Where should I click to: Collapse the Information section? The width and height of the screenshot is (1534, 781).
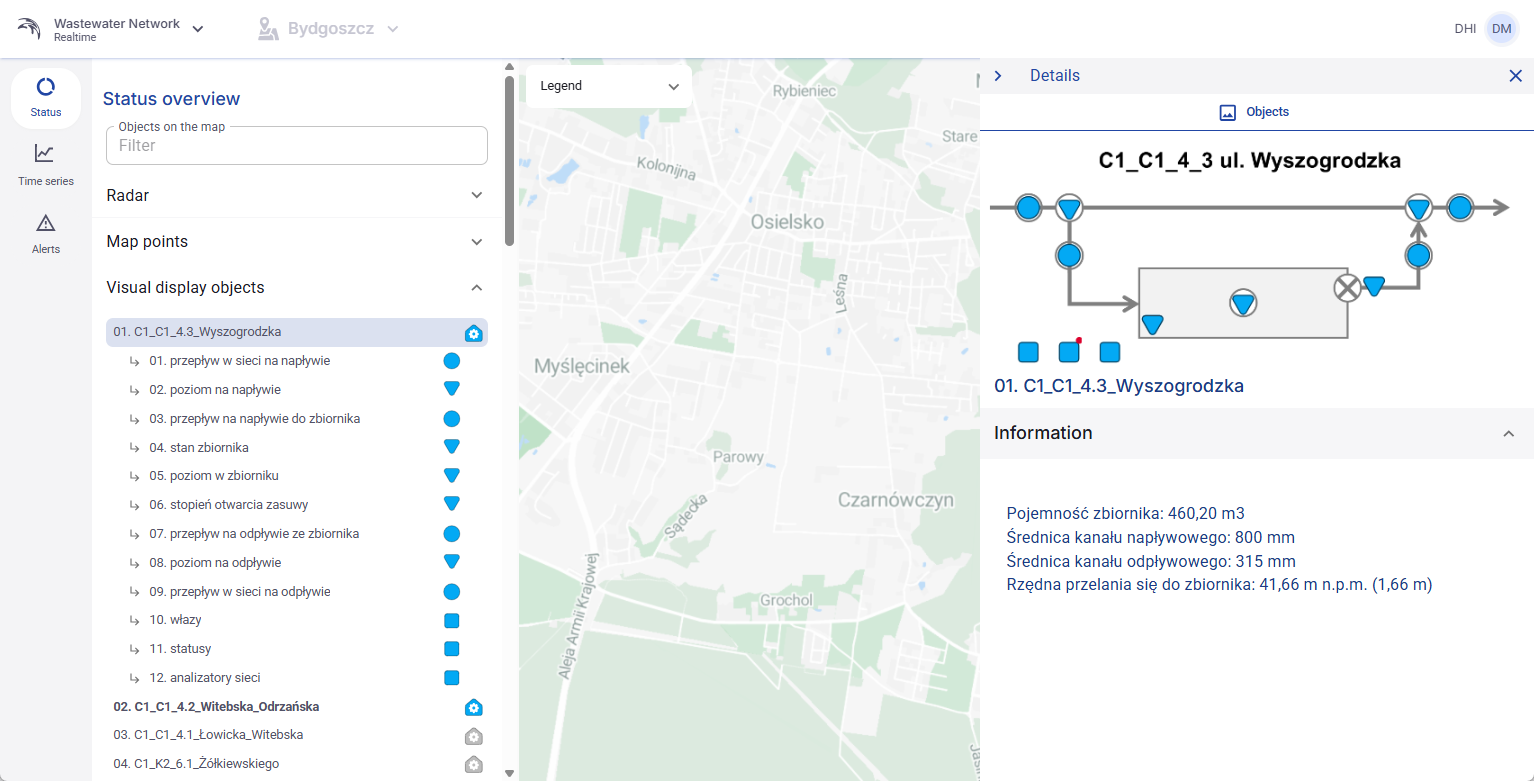coord(1256,433)
